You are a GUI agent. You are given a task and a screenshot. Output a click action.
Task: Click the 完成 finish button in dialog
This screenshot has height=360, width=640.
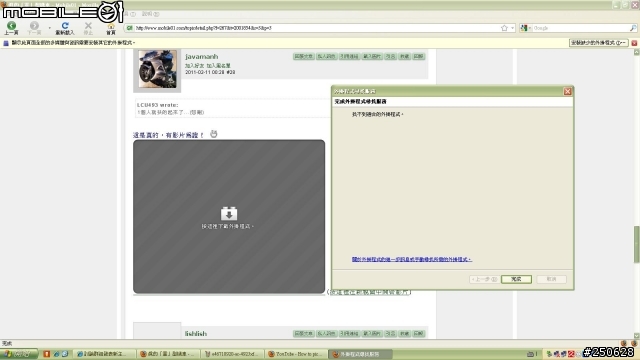click(516, 279)
